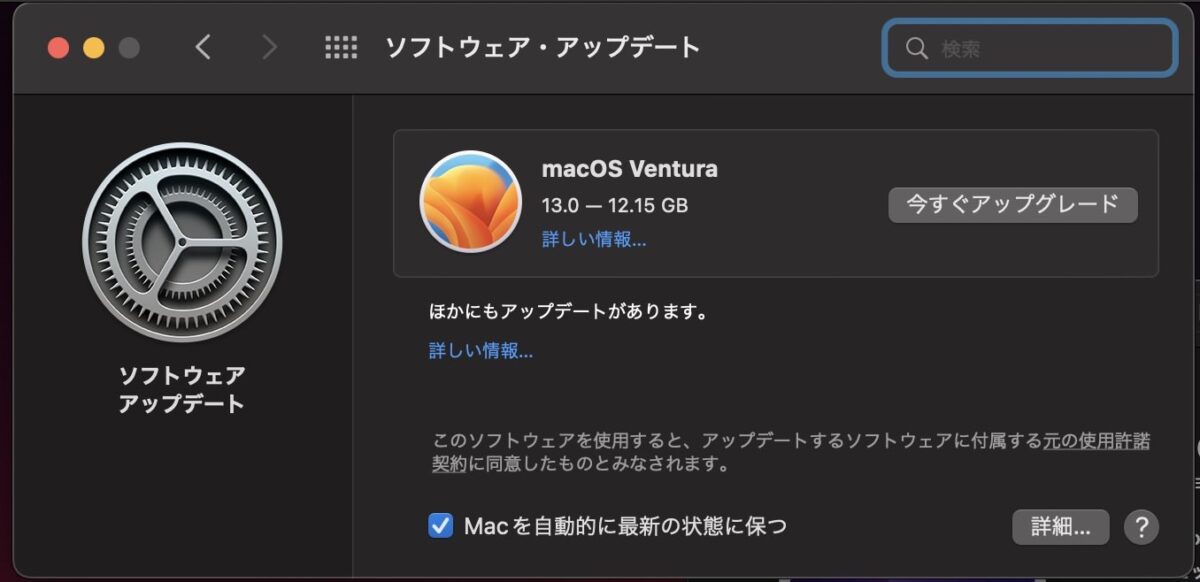Open the 元の使用許諾契約 license link
Viewport: 1200px width, 582px height.
[792, 453]
